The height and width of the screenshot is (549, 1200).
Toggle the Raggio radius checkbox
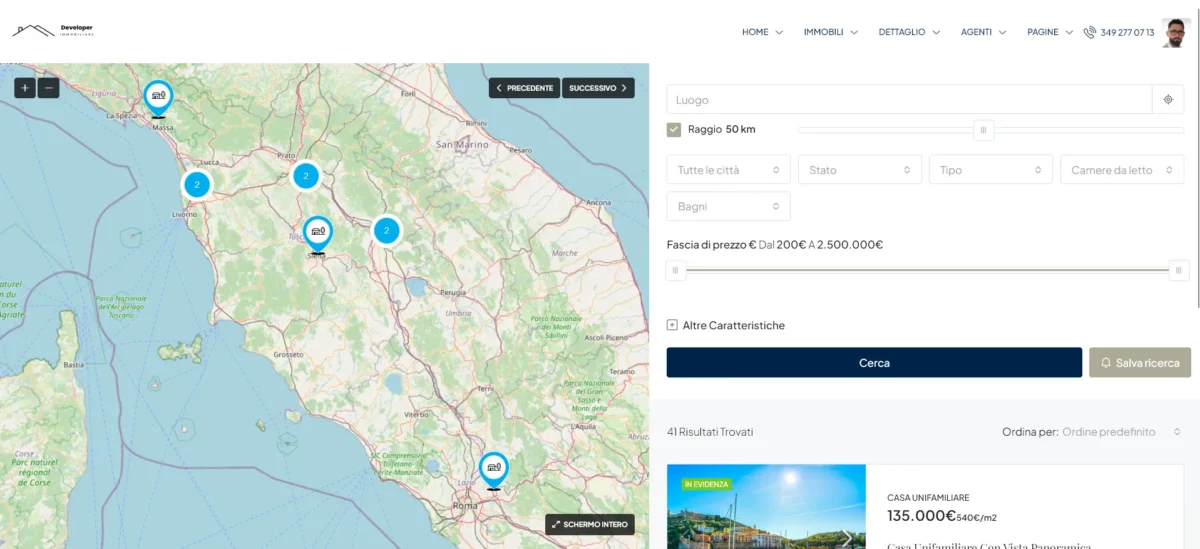pos(674,129)
